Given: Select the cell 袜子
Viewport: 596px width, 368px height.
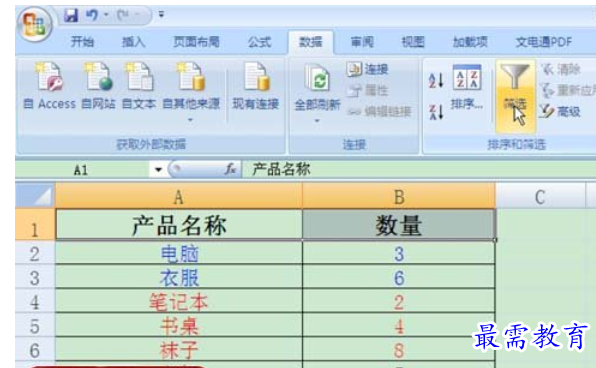Looking at the screenshot, I should (x=179, y=350).
